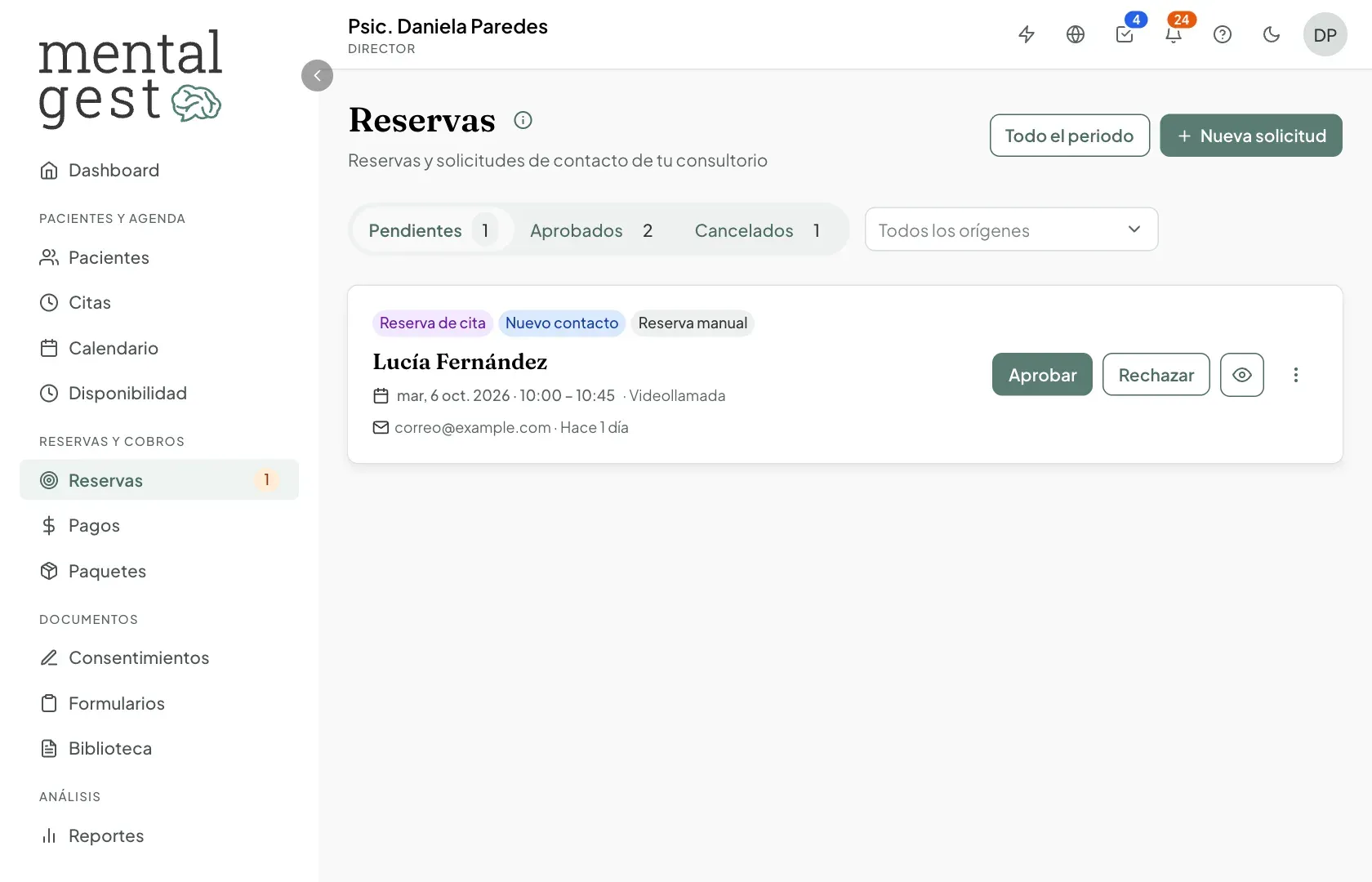Viewport: 1372px width, 882px height.
Task: Open Biblioteca in the sidebar
Action: [159, 748]
